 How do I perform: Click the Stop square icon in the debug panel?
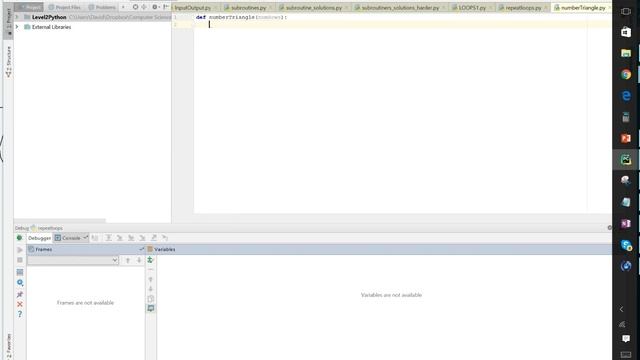pyautogui.click(x=20, y=260)
